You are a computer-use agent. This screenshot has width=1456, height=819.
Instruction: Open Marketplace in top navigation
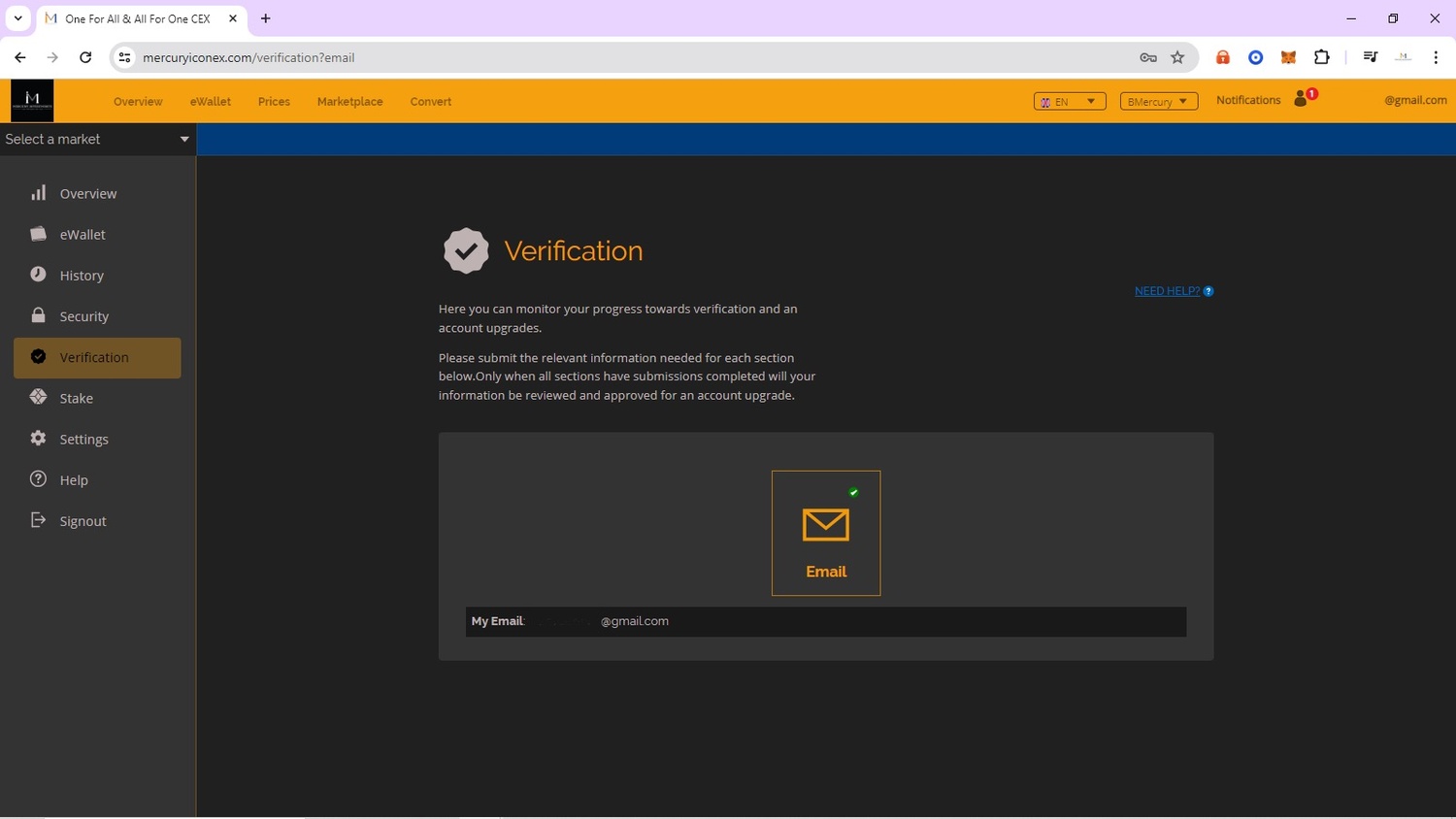[x=349, y=101]
